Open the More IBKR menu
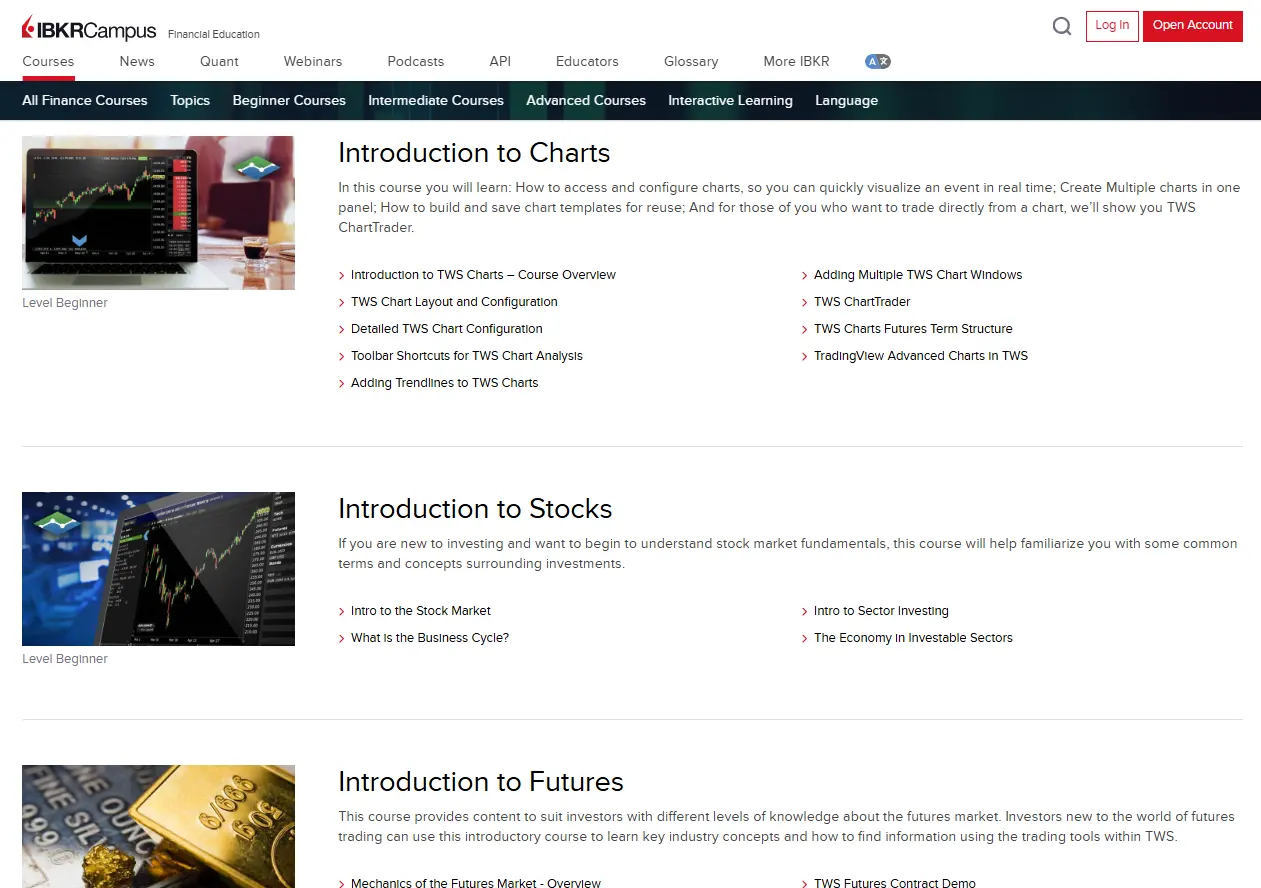Viewport: 1261px width, 888px height. tap(796, 61)
